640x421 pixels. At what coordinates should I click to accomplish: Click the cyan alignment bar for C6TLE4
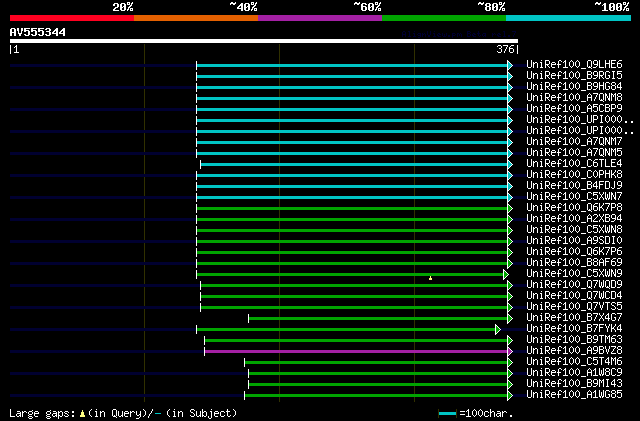click(x=354, y=165)
